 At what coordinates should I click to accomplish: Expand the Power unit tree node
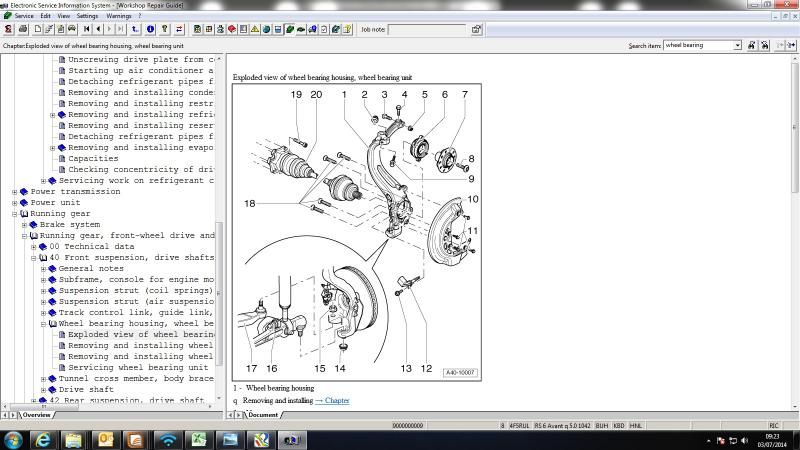[15, 203]
